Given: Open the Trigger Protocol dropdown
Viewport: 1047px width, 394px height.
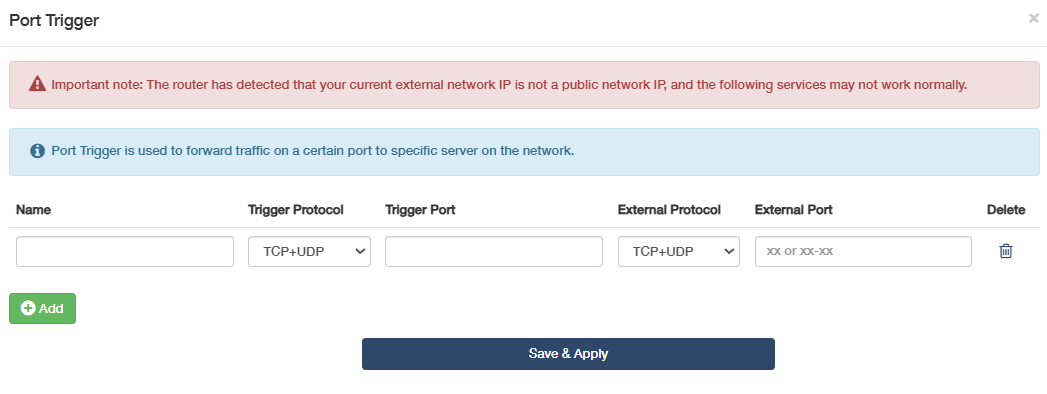Looking at the screenshot, I should point(309,251).
